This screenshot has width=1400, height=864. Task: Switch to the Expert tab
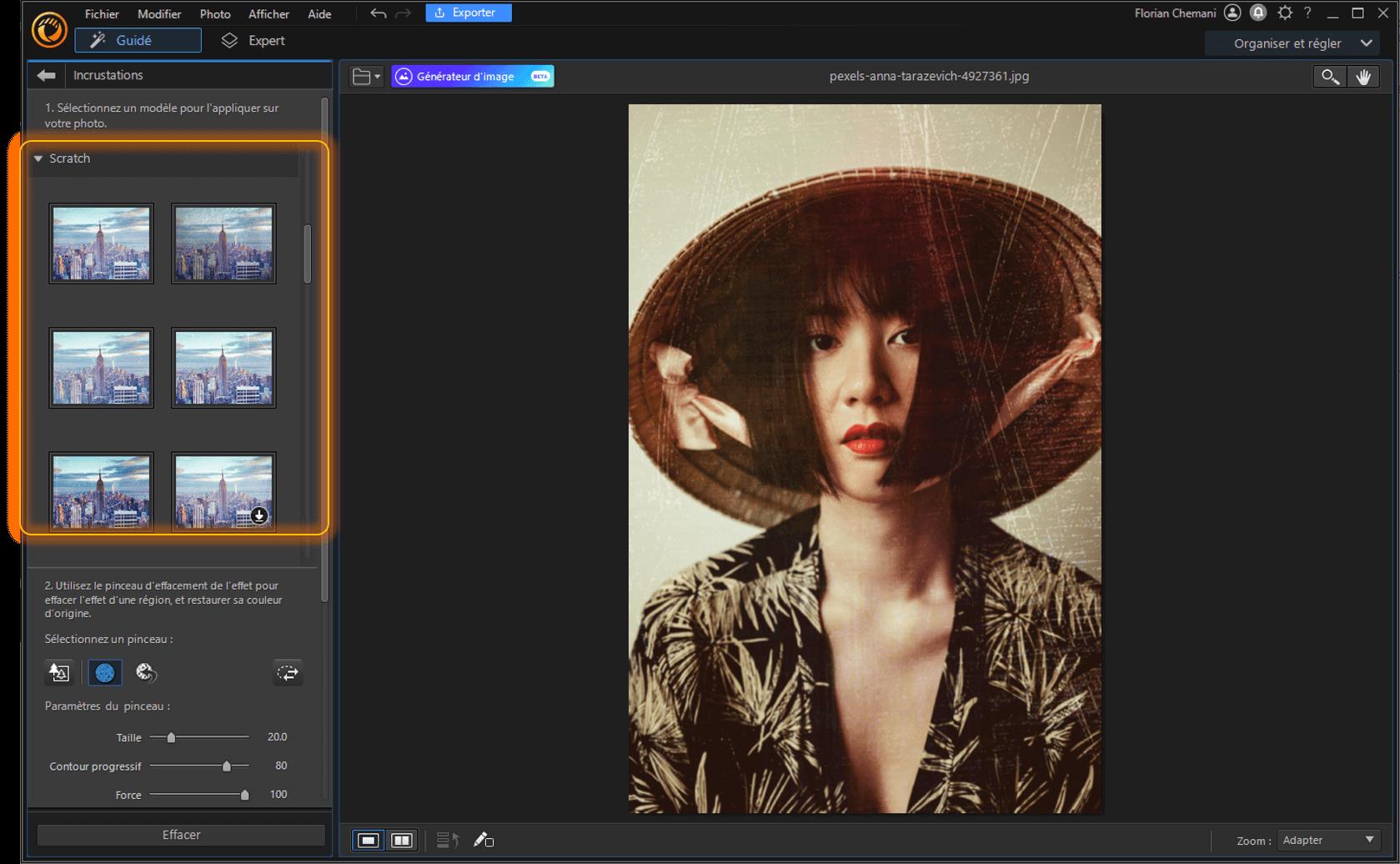[x=253, y=40]
